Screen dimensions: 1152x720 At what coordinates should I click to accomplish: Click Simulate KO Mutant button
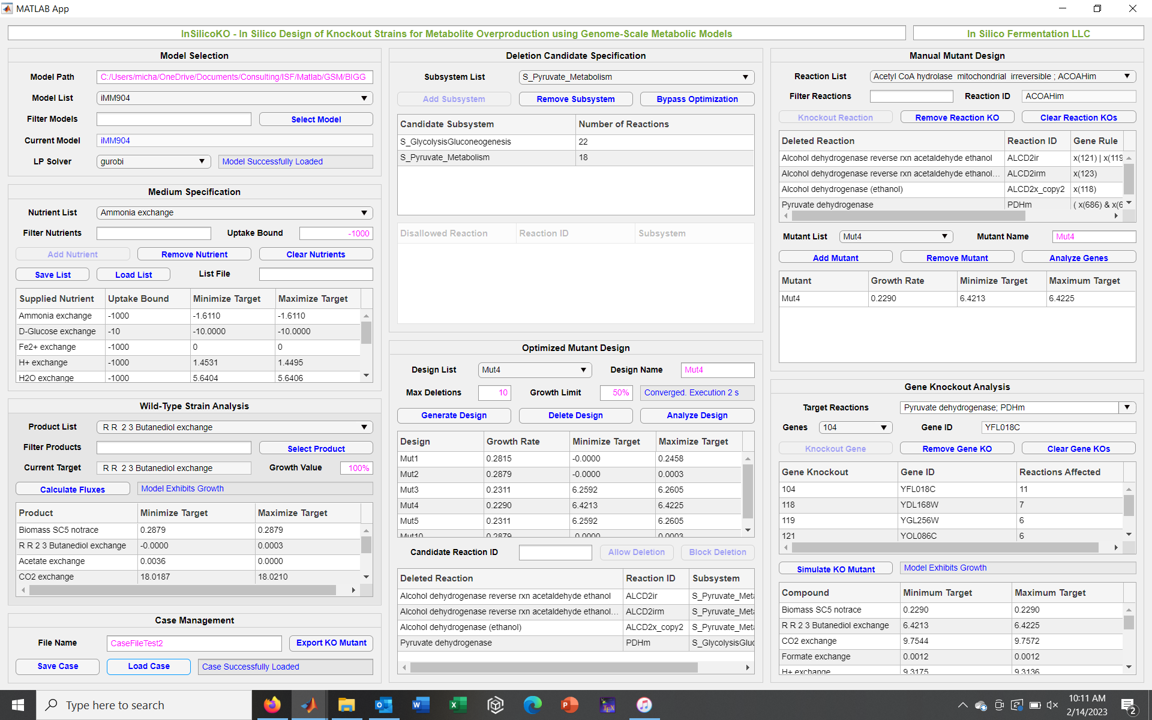tap(835, 569)
